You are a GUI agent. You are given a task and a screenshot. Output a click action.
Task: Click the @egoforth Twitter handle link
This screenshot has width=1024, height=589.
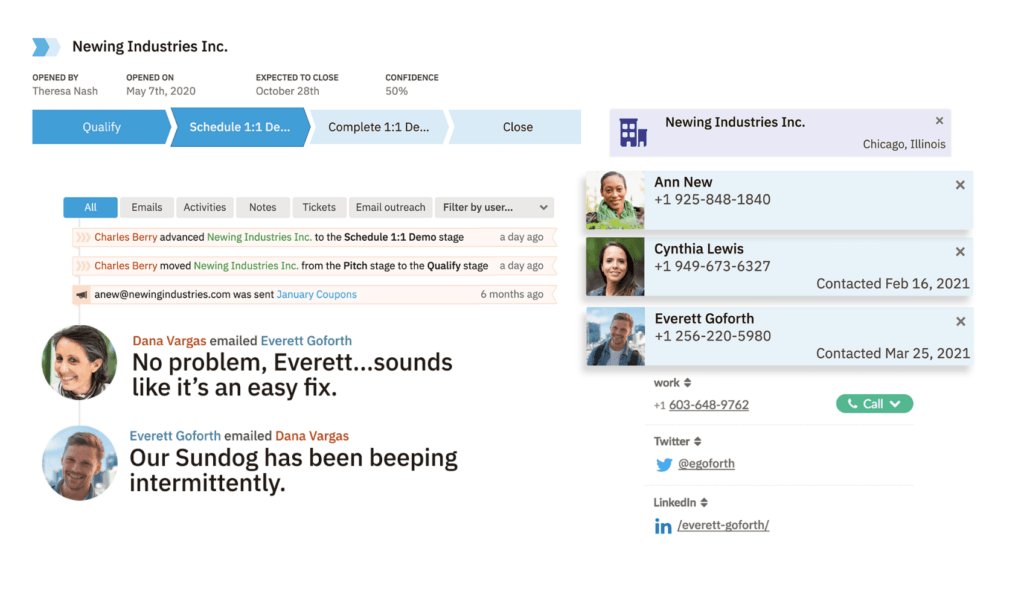pos(708,464)
